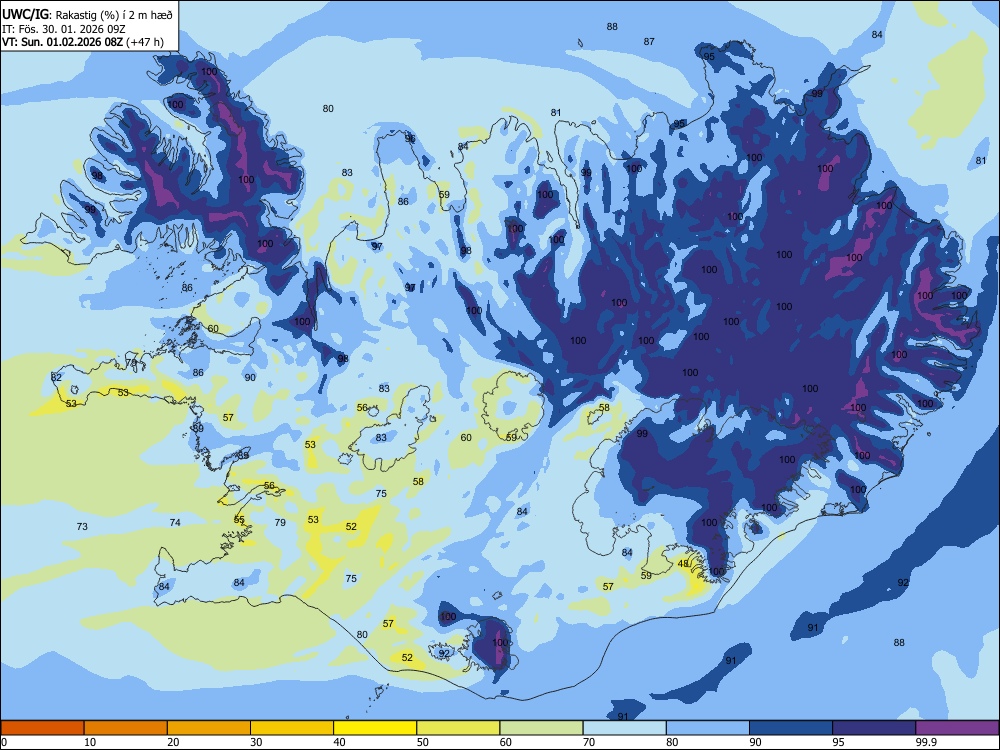Select the dark blue 90–95 legend swatch

(x=791, y=728)
